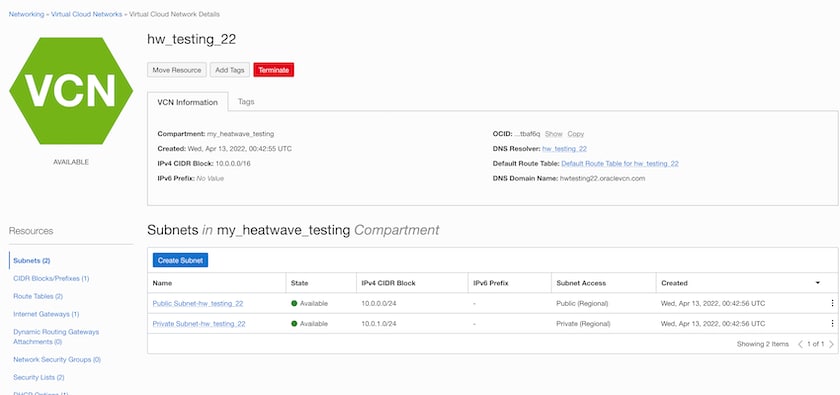The width and height of the screenshot is (840, 395).
Task: Open Private Subnet-hw_testing_22 link
Action: coord(199,324)
